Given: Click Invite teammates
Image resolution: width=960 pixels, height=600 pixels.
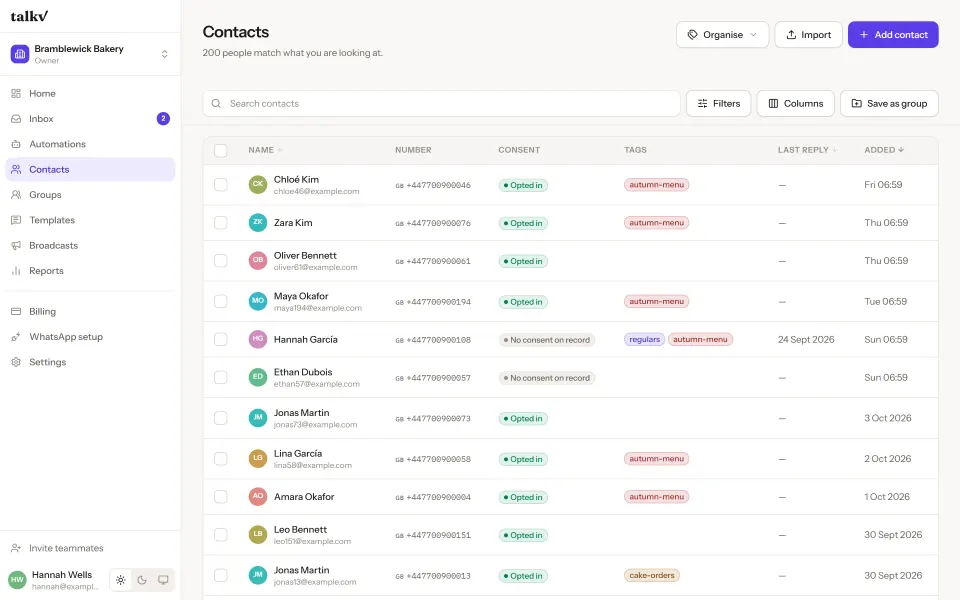Looking at the screenshot, I should point(90,548).
